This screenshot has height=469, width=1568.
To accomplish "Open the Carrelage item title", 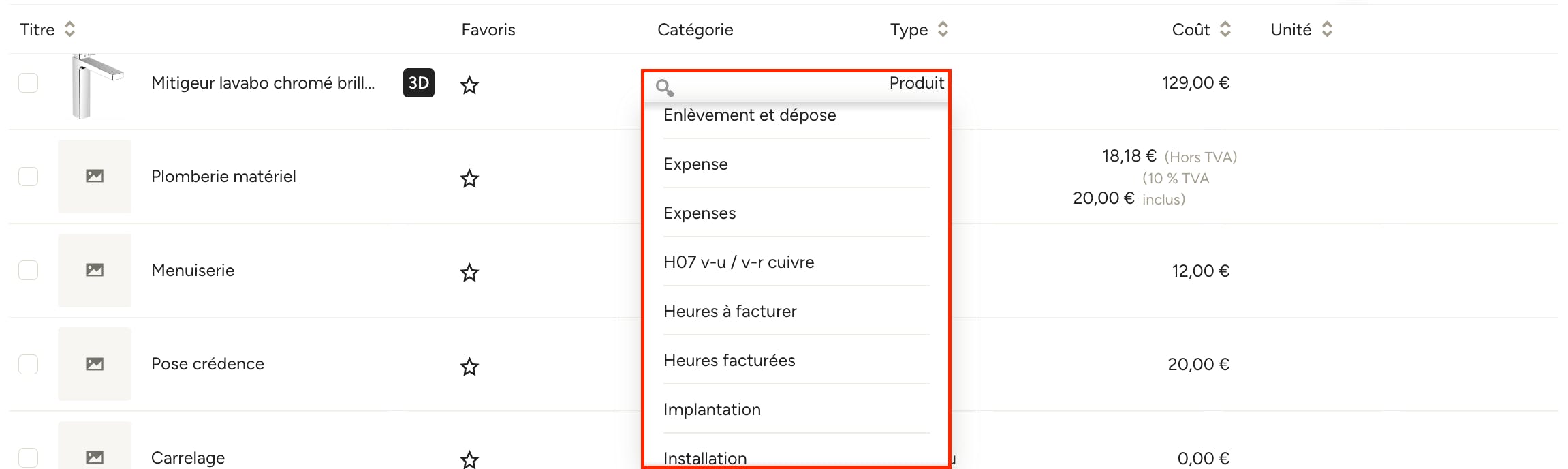I will (x=188, y=458).
